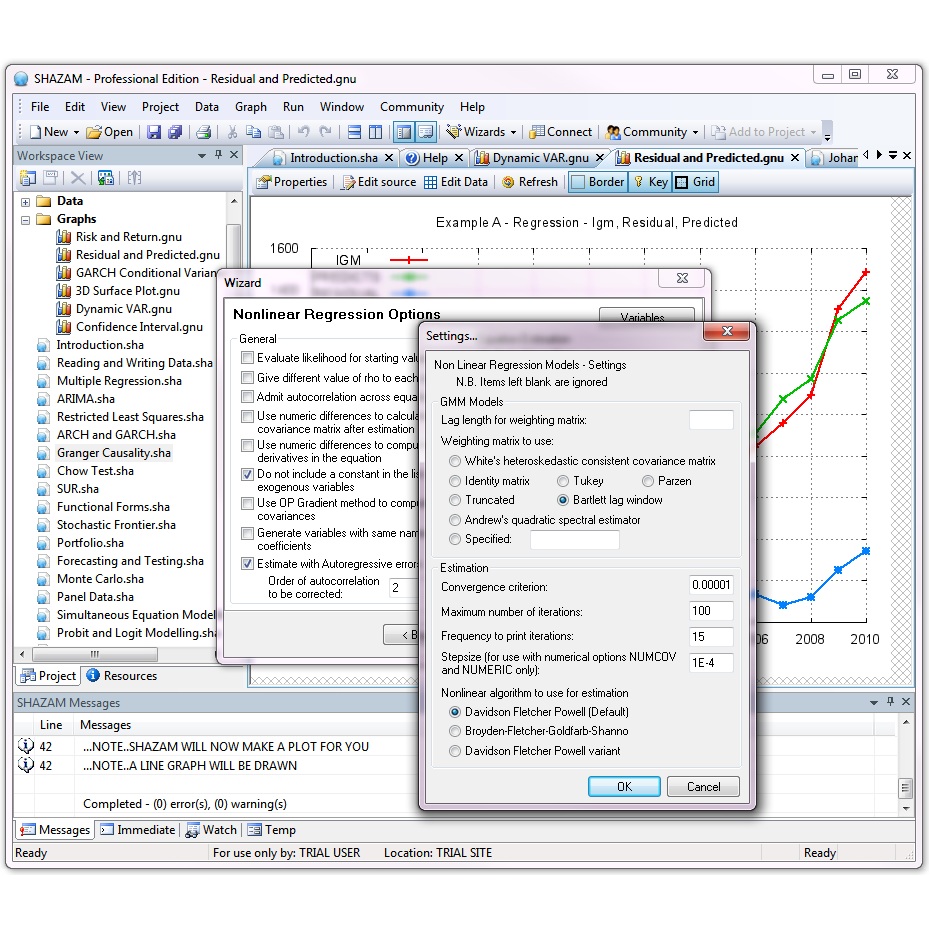930x930 pixels.
Task: Select the Tukey weighting matrix option
Action: click(563, 481)
